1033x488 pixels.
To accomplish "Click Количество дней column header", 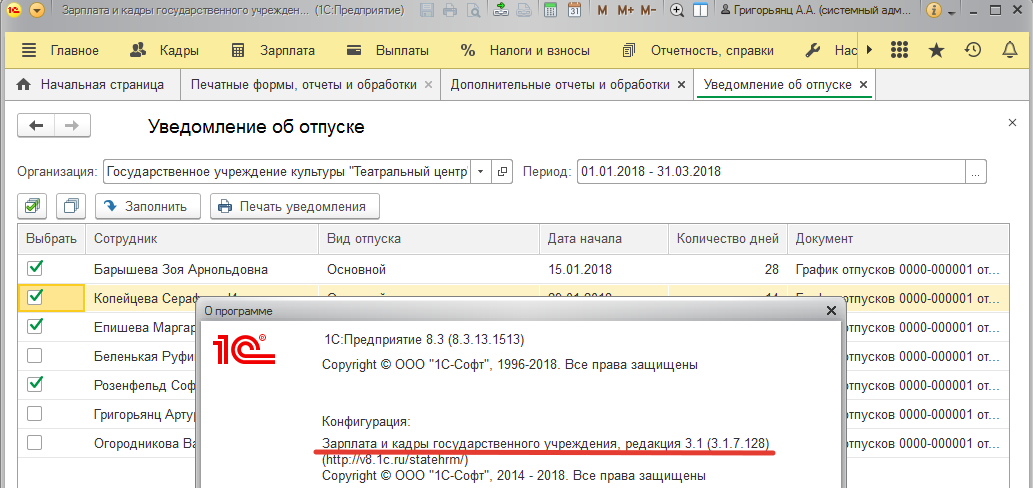I will 728,238.
